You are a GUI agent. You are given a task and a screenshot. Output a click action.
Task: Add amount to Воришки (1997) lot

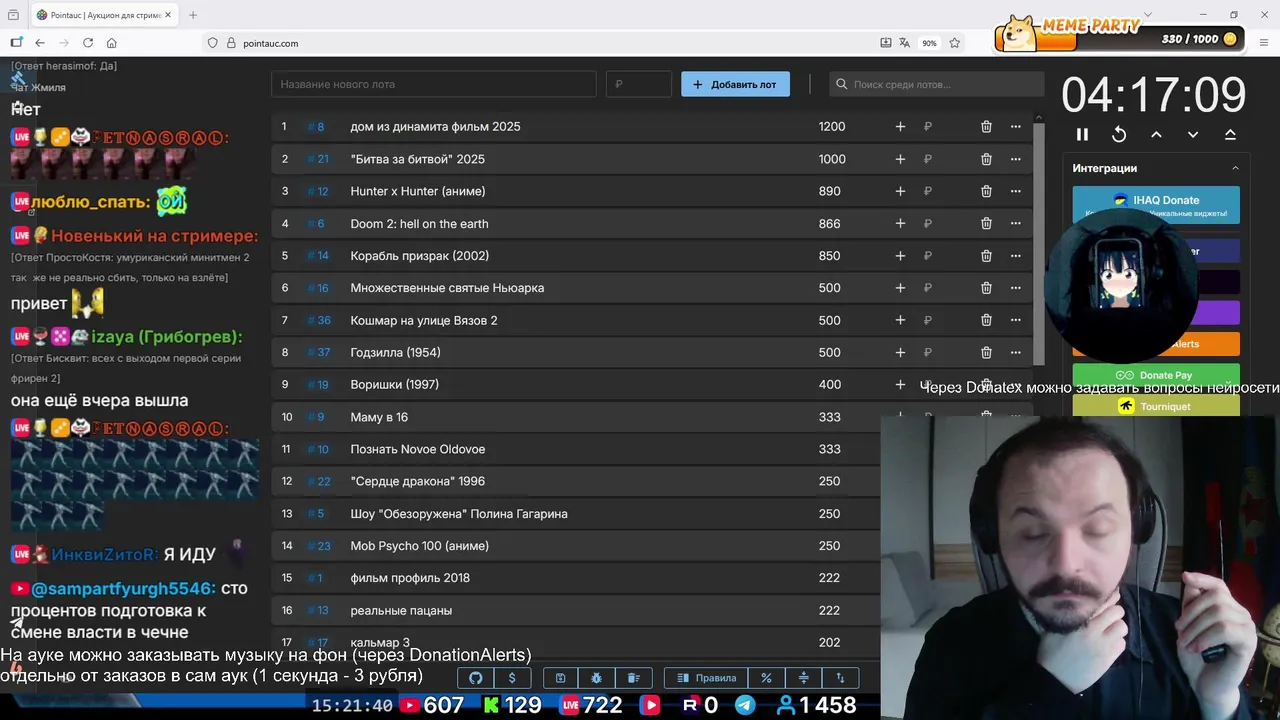(900, 384)
